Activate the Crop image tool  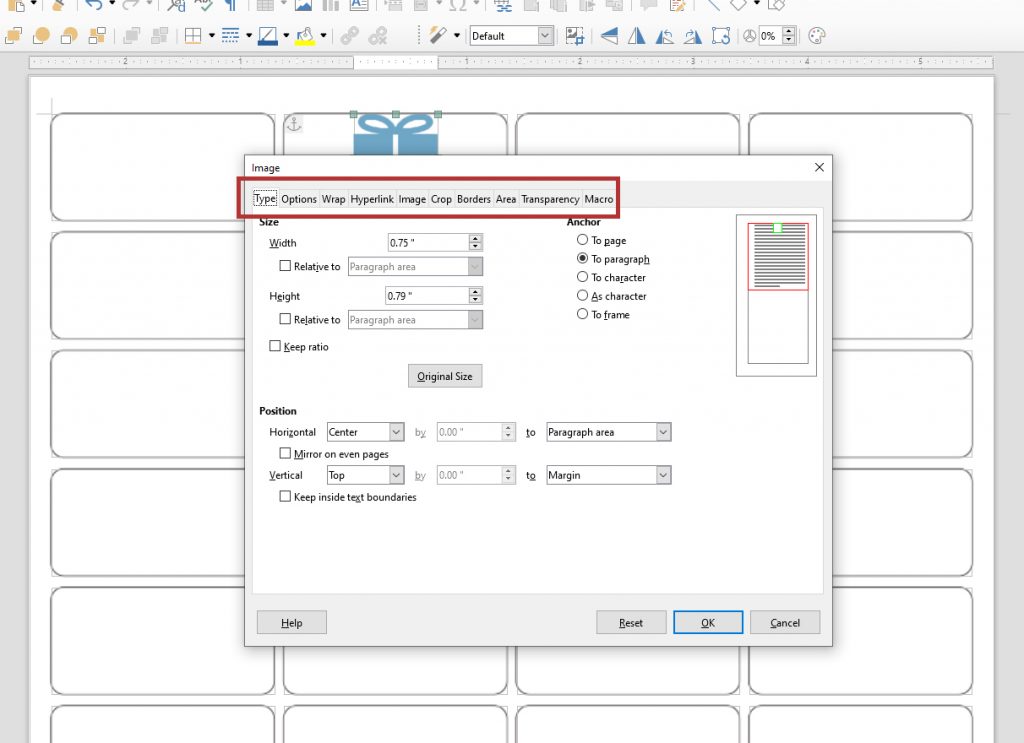(x=574, y=36)
